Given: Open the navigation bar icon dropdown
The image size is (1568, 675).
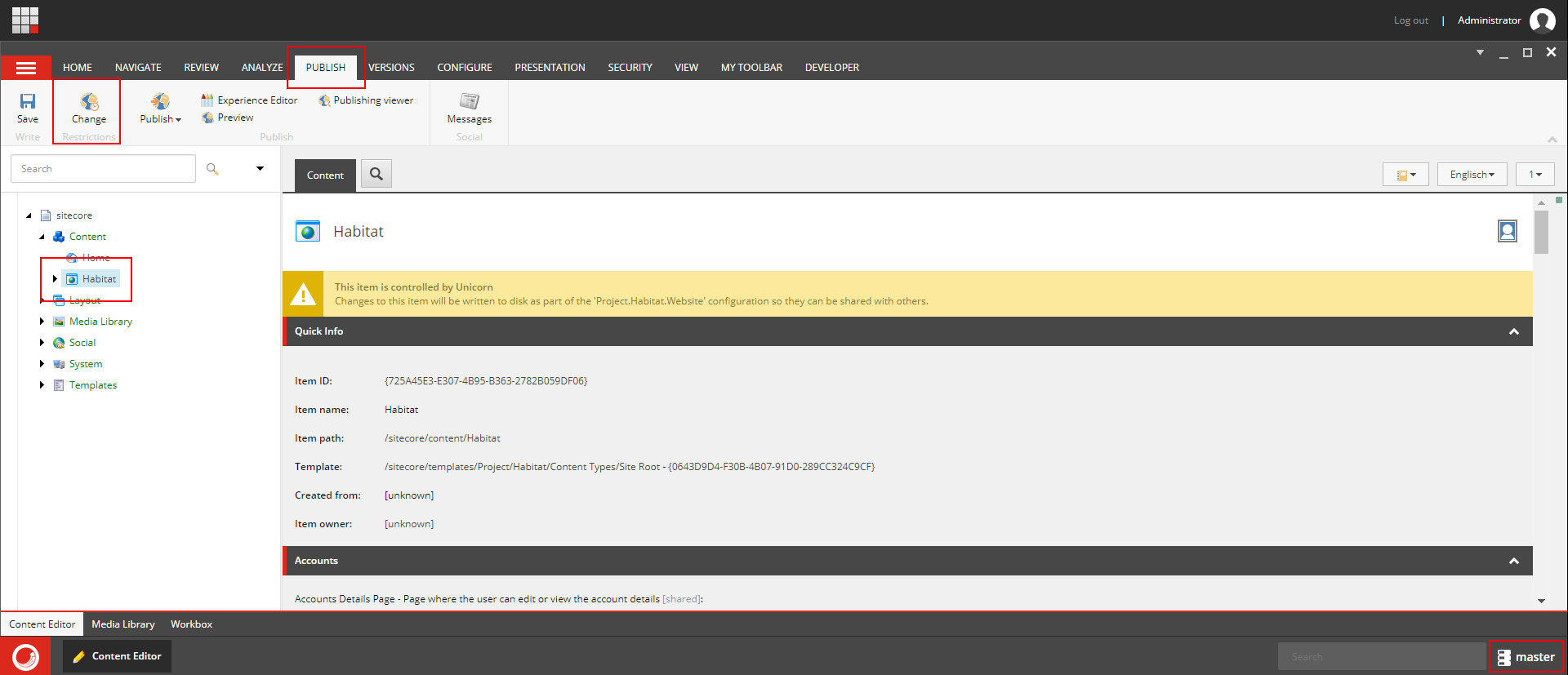Looking at the screenshot, I should point(1405,175).
